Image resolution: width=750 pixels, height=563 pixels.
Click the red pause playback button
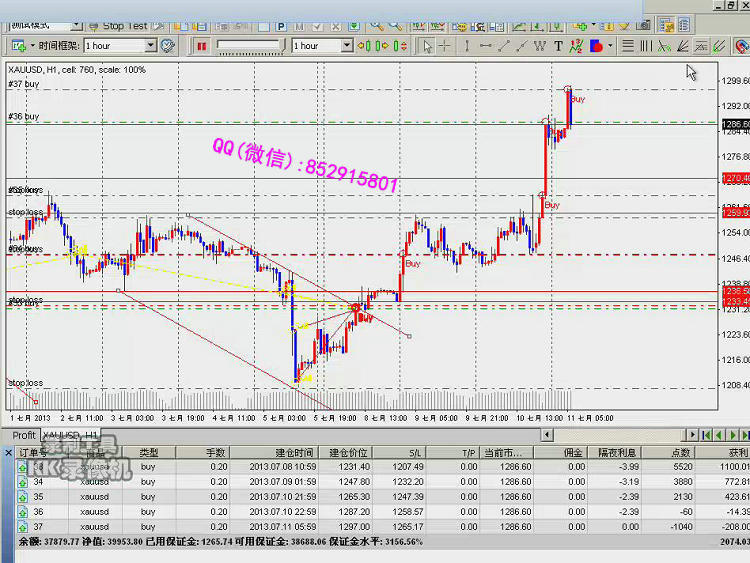tap(202, 45)
